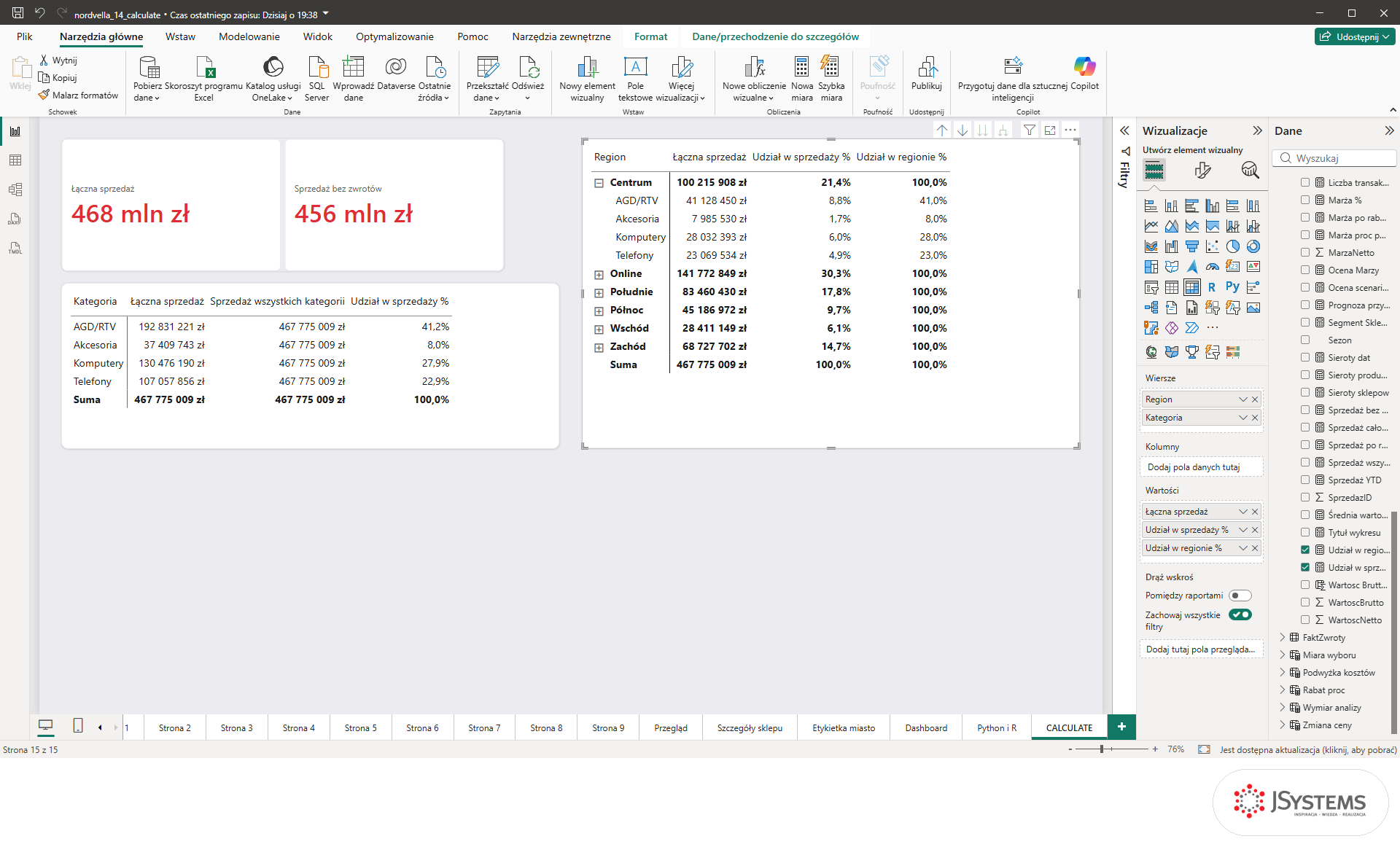Uncheck the Udział w regio... field
This screenshot has height=847, width=1400.
(1305, 550)
